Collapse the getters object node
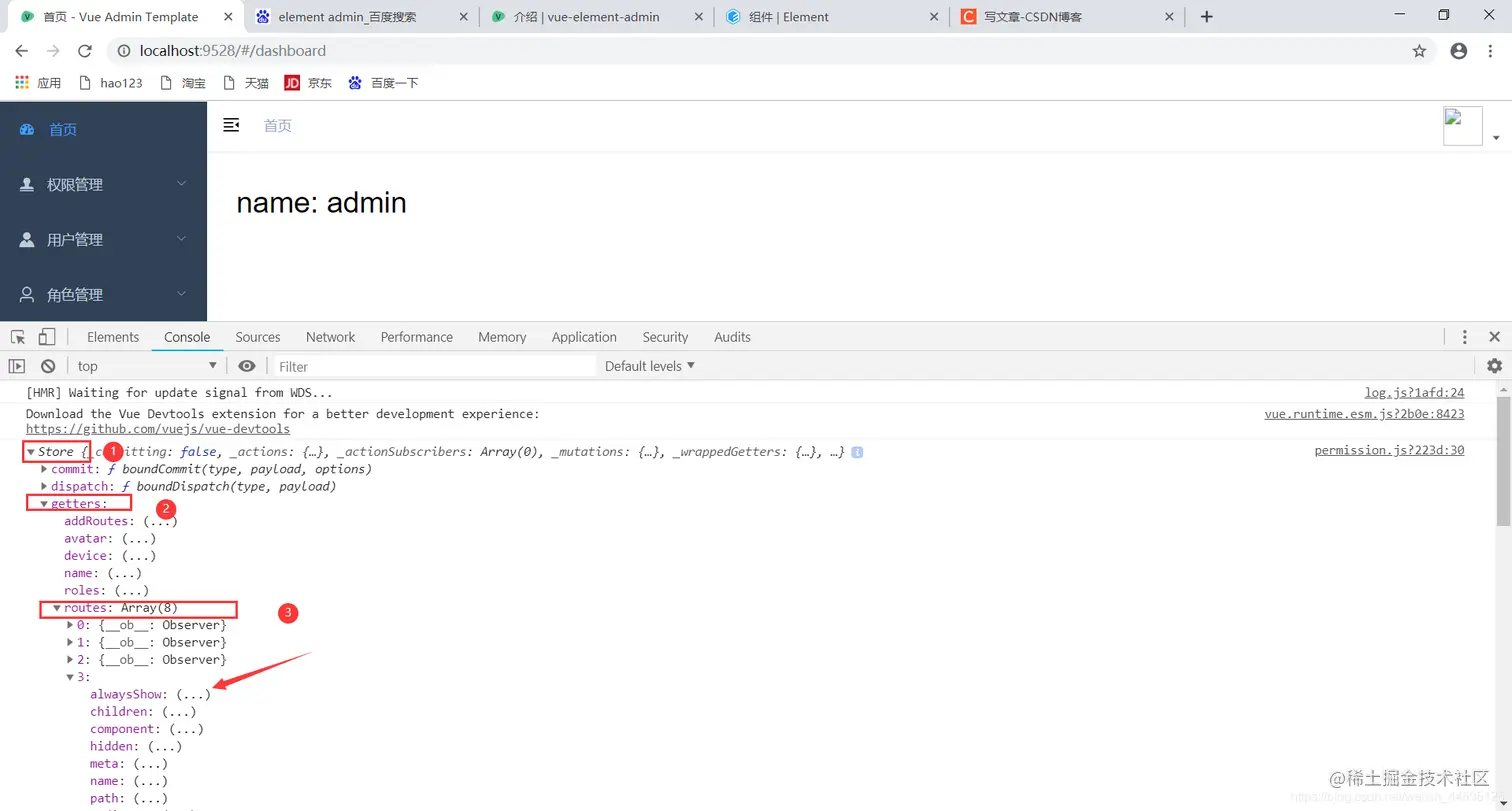The image size is (1512, 811). [x=44, y=504]
